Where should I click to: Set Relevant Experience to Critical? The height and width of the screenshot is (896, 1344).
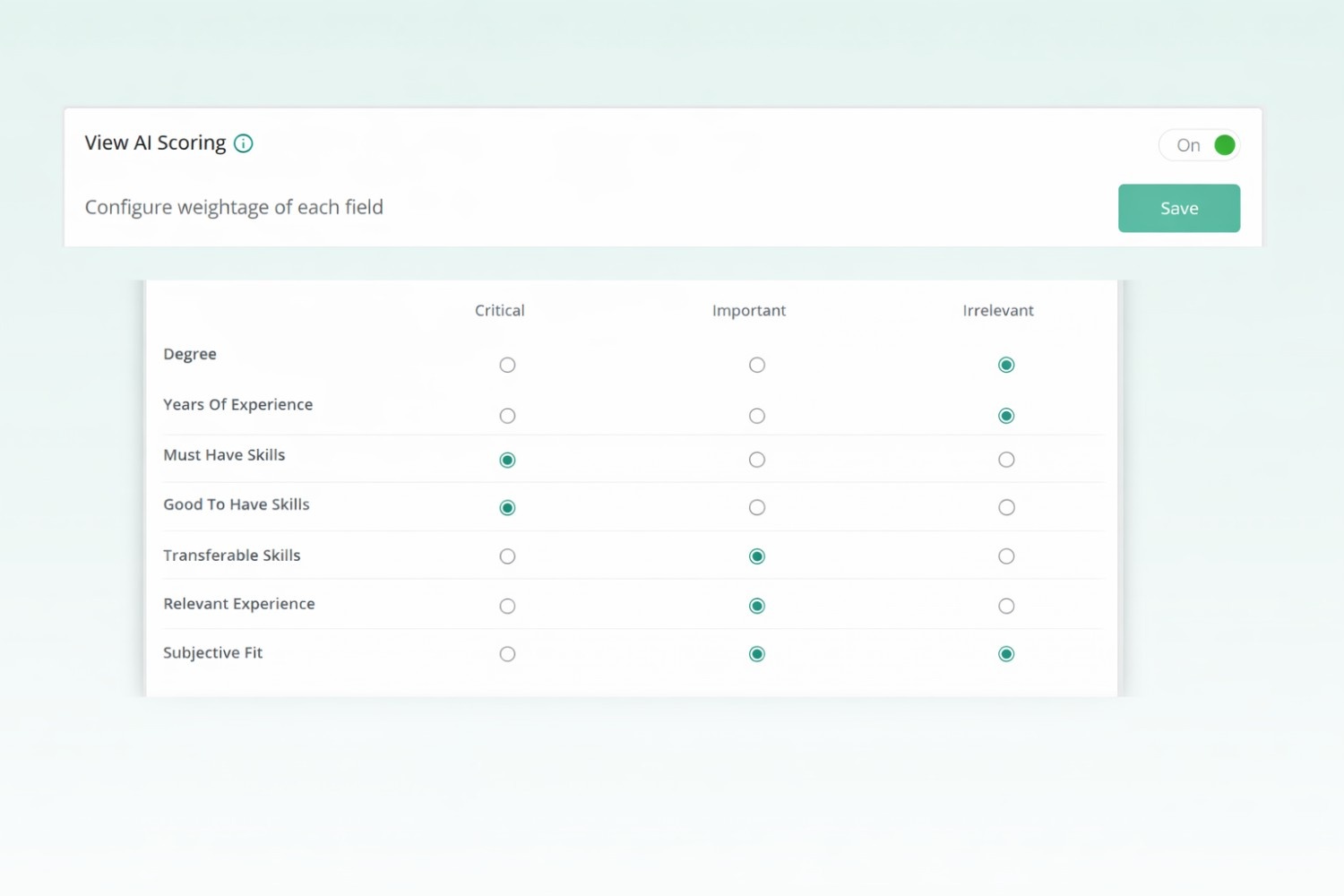coord(507,605)
